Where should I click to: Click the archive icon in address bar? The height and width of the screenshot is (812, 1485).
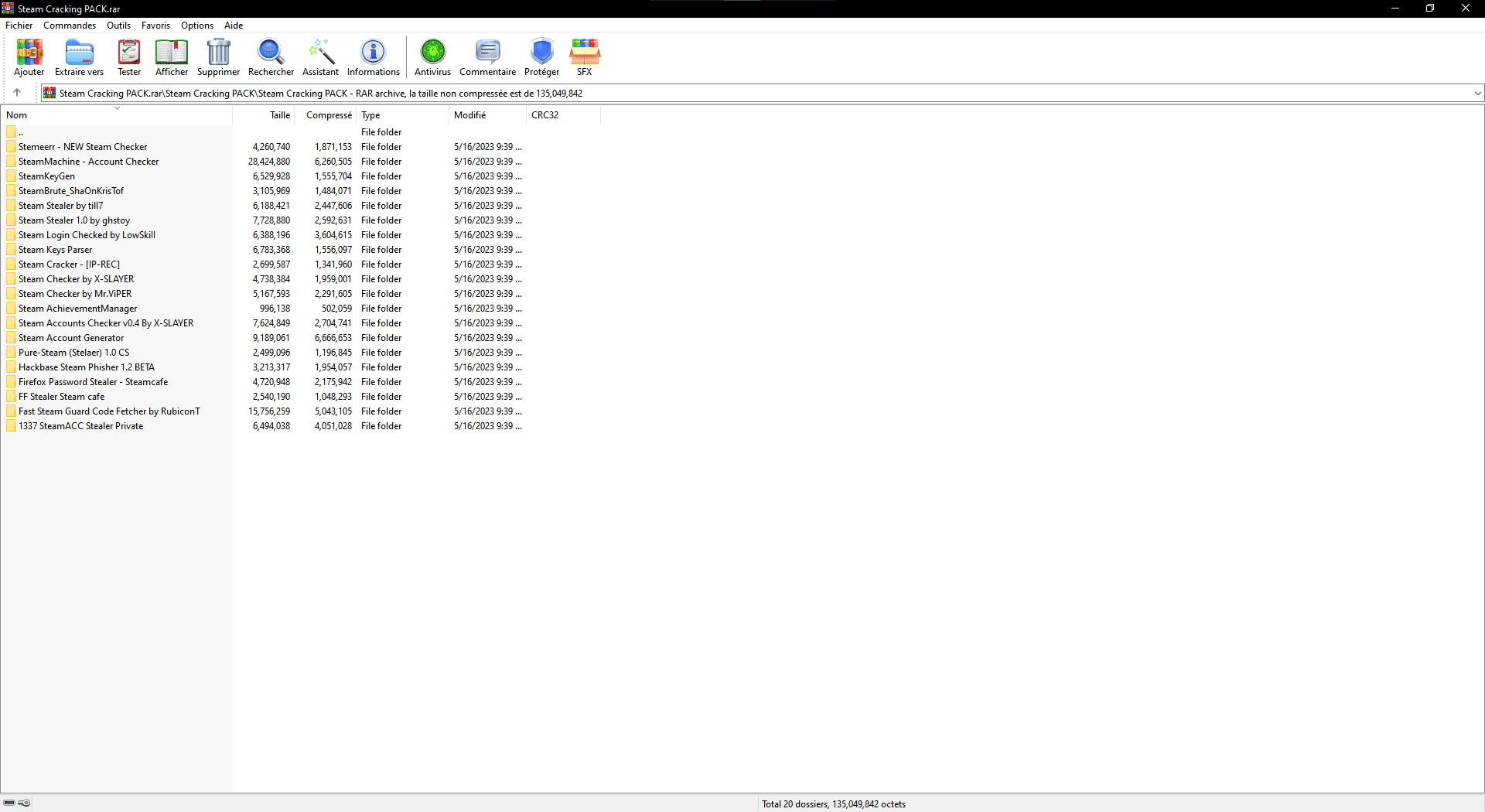click(49, 93)
